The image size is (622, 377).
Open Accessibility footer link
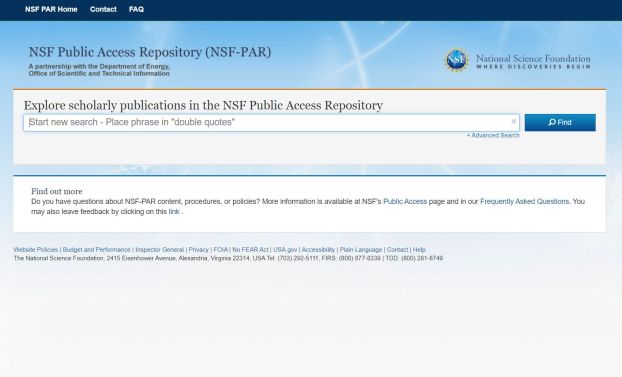tap(318, 250)
